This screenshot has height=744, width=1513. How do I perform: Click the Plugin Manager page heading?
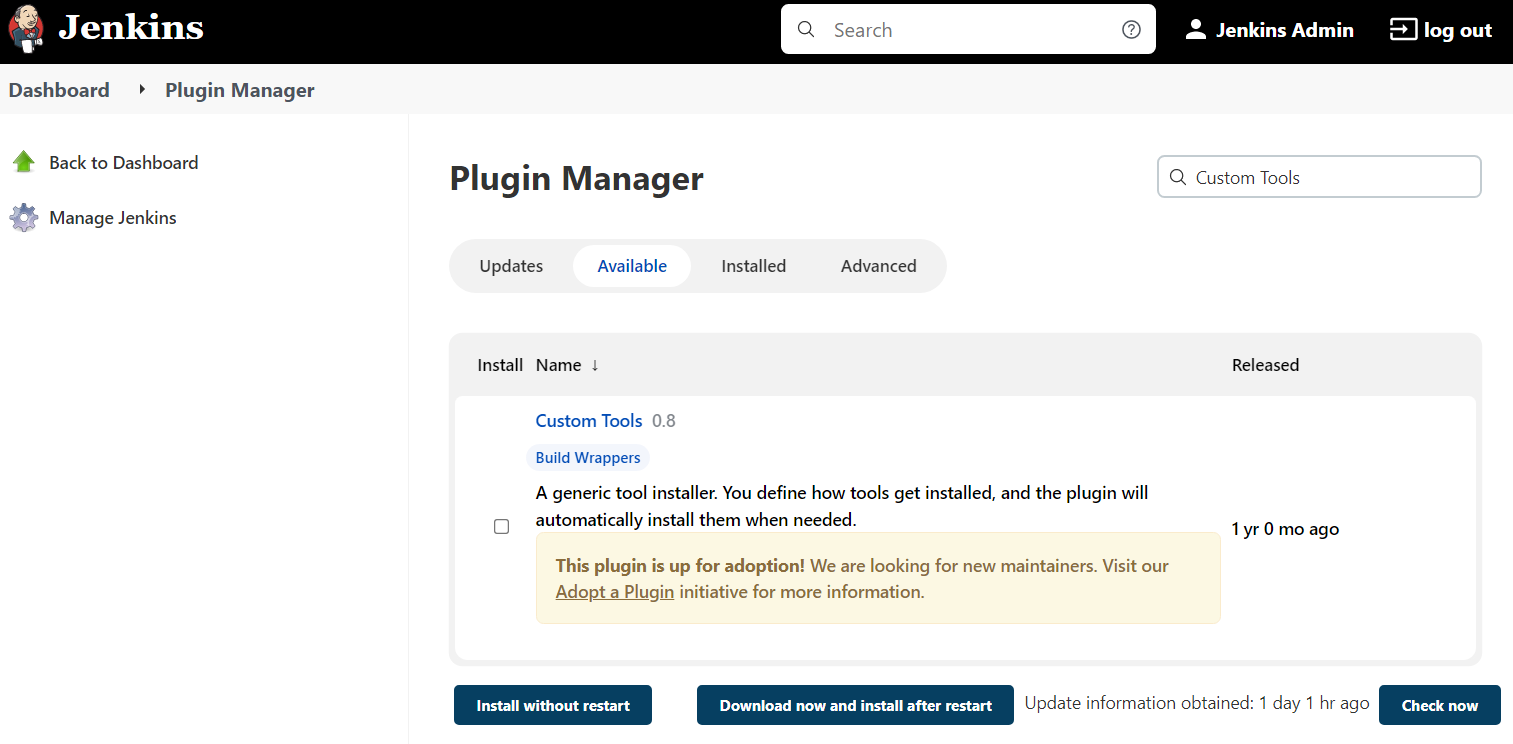click(577, 179)
